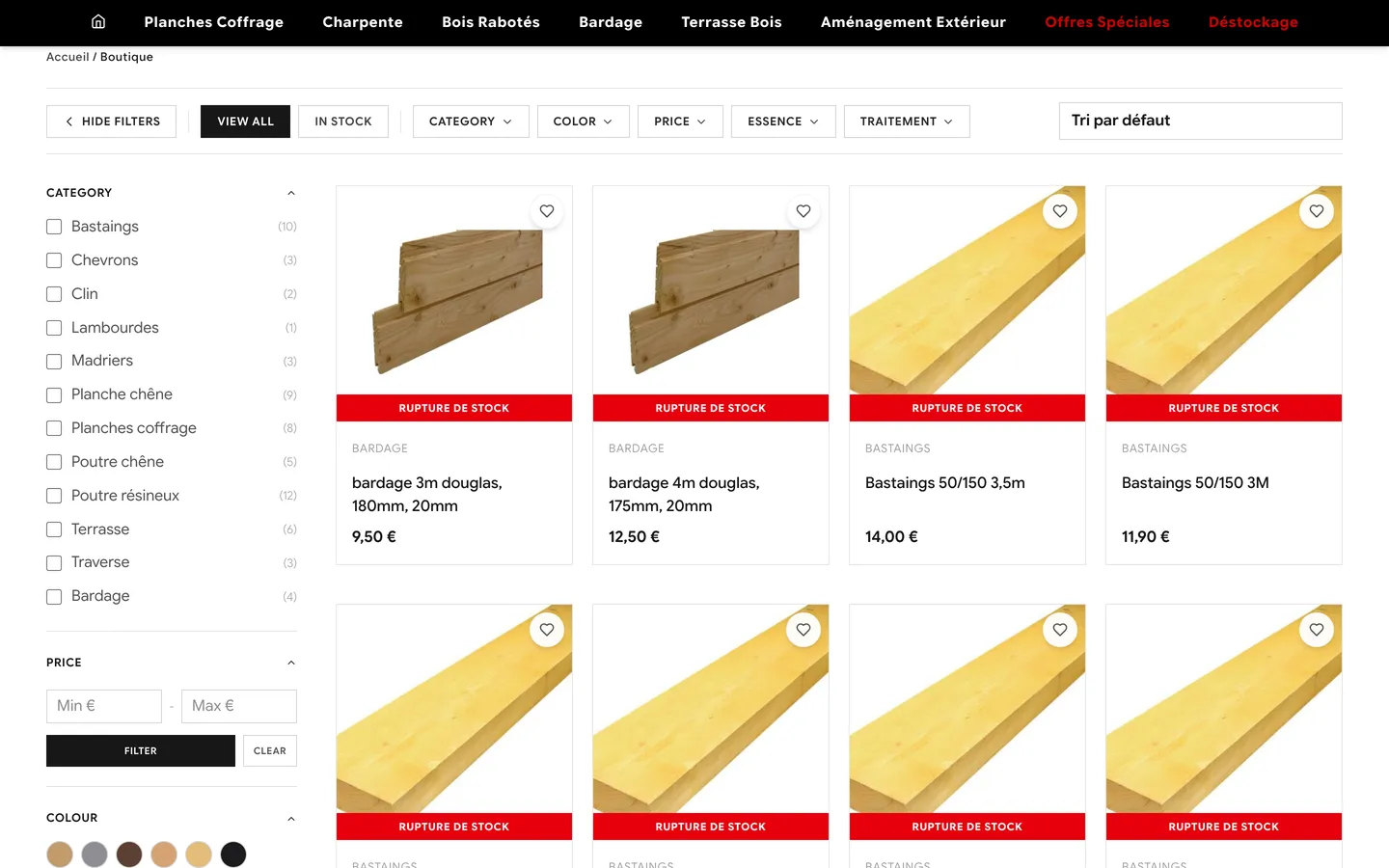Image resolution: width=1389 pixels, height=868 pixels.
Task: Tick the Clin category checkbox
Action: 54,294
